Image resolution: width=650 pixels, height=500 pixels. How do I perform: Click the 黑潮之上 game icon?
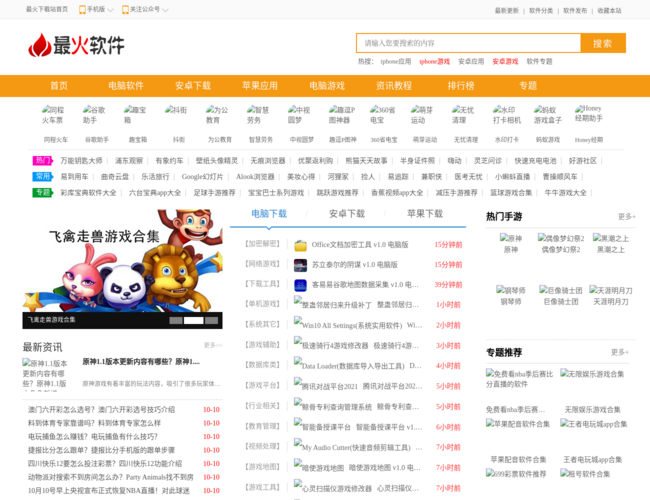tap(611, 238)
